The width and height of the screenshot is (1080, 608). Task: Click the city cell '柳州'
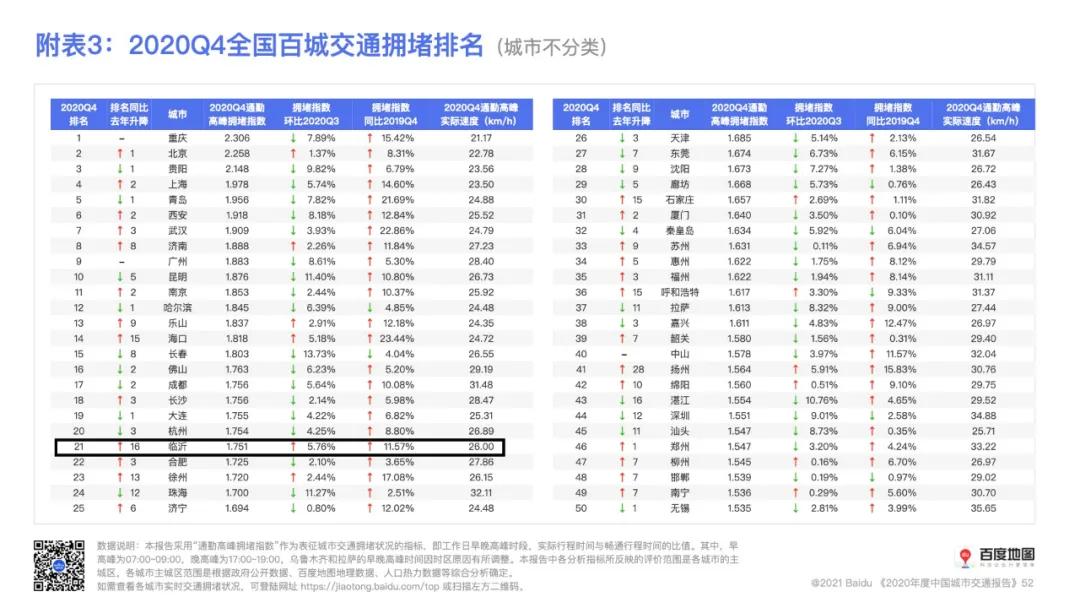(680, 462)
